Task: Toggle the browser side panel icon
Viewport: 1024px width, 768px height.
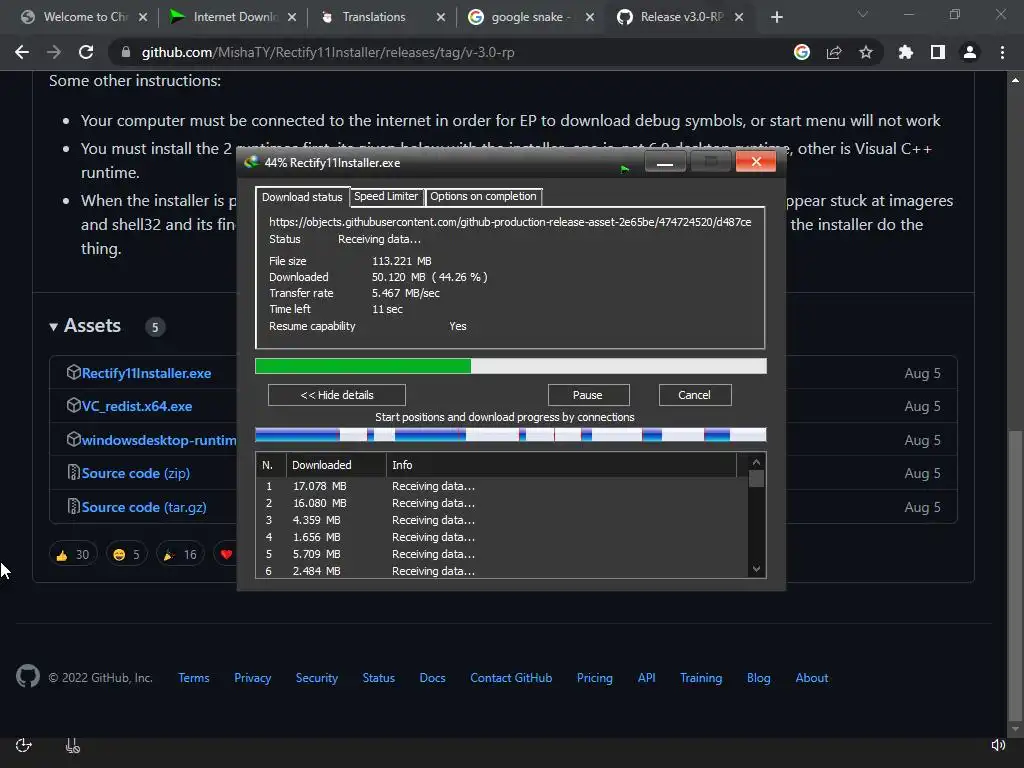Action: (938, 52)
